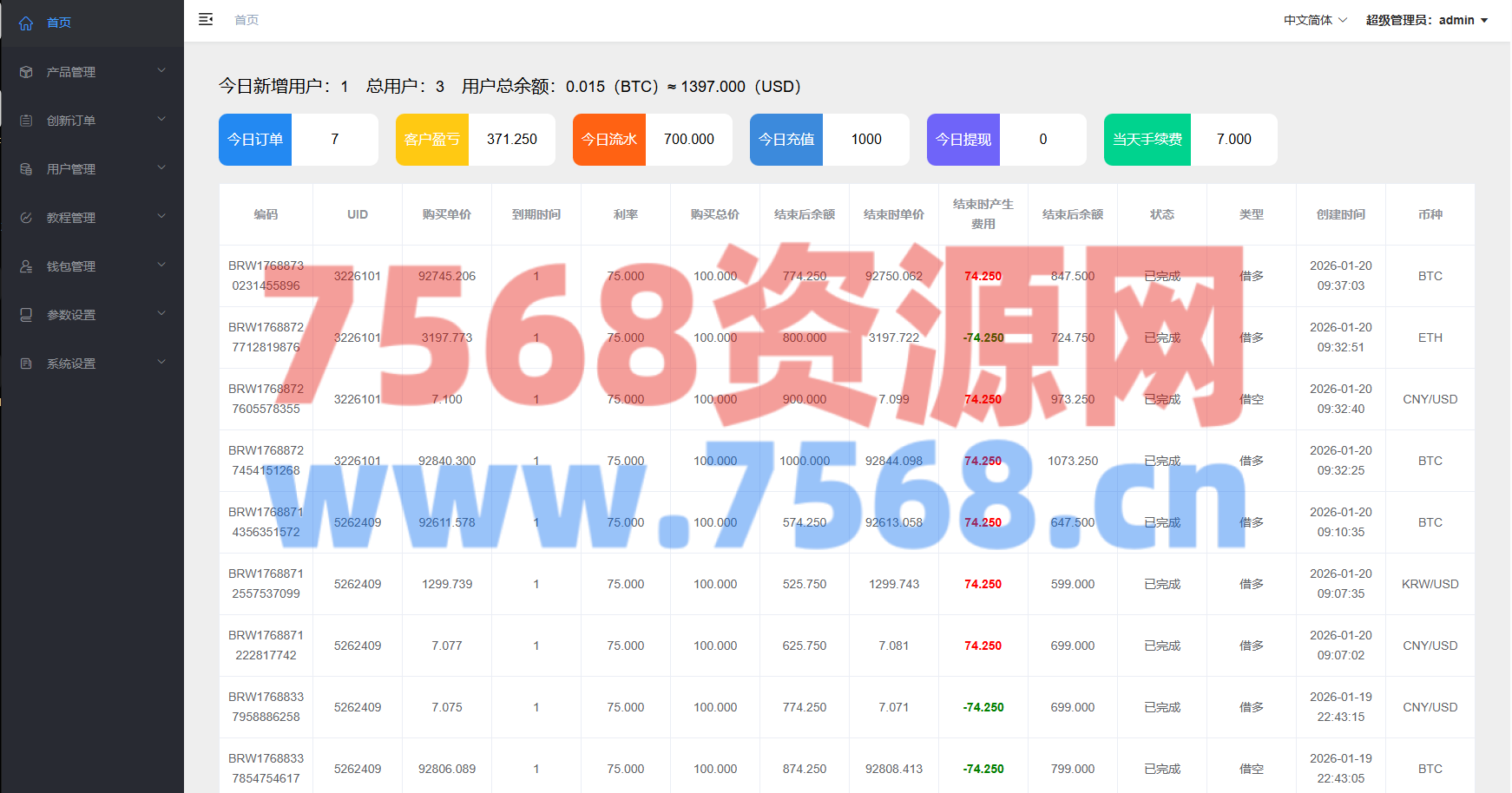
Task: Collapse the sidebar with the hamburger icon
Action: (x=206, y=19)
